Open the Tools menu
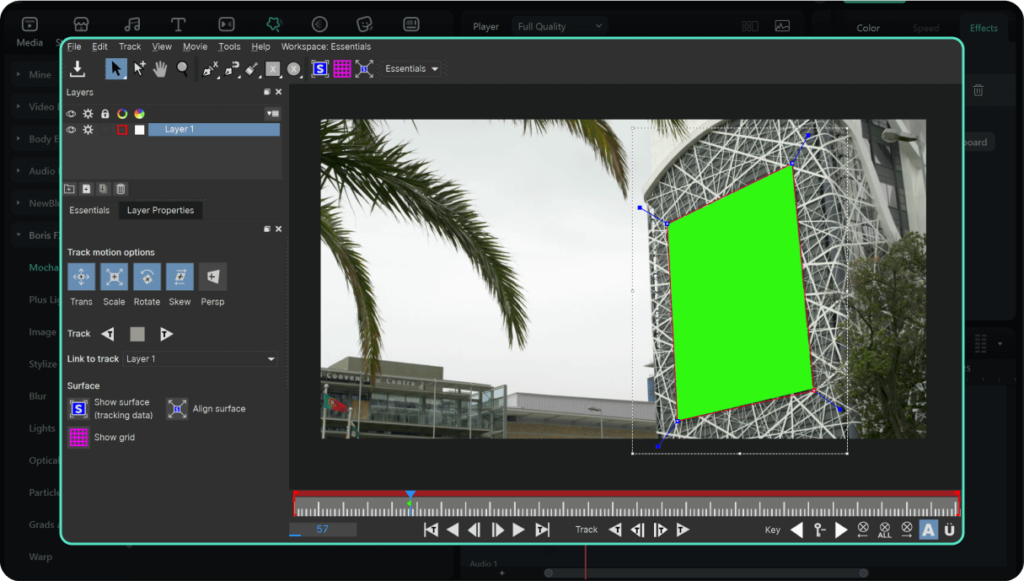The image size is (1024, 581). tap(229, 47)
